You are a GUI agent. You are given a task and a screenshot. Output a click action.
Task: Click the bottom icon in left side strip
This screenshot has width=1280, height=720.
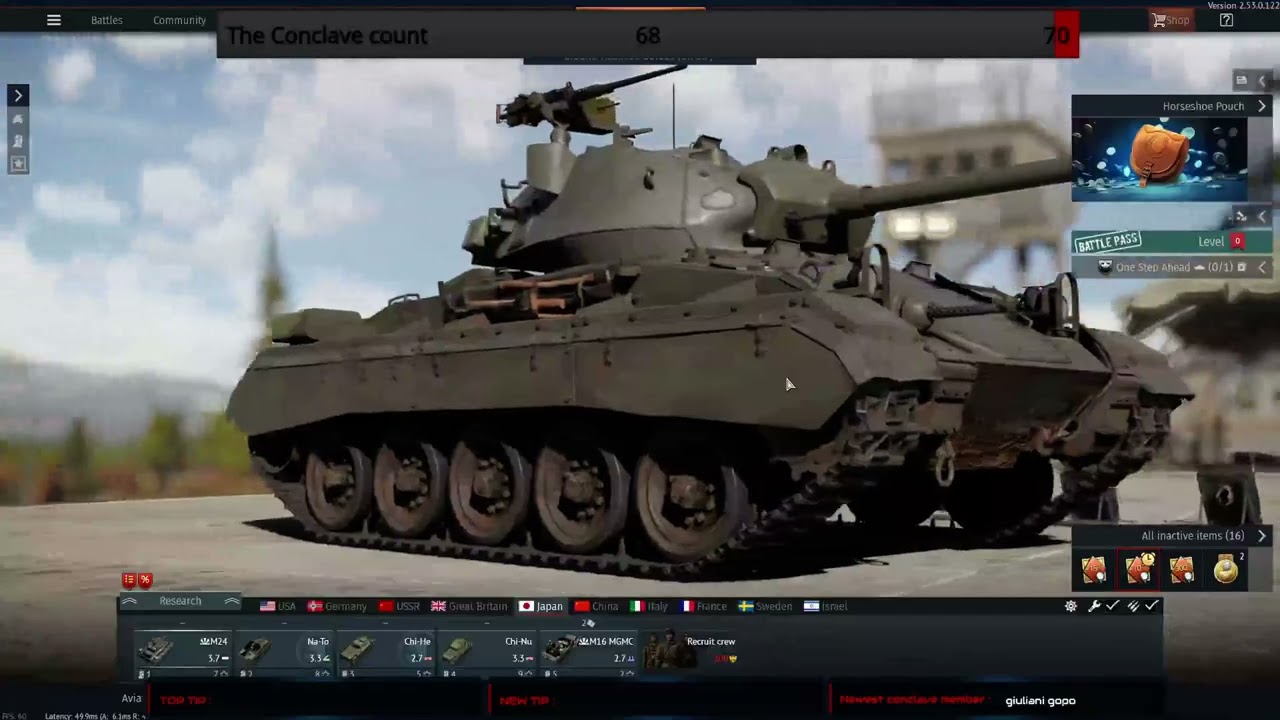click(18, 164)
